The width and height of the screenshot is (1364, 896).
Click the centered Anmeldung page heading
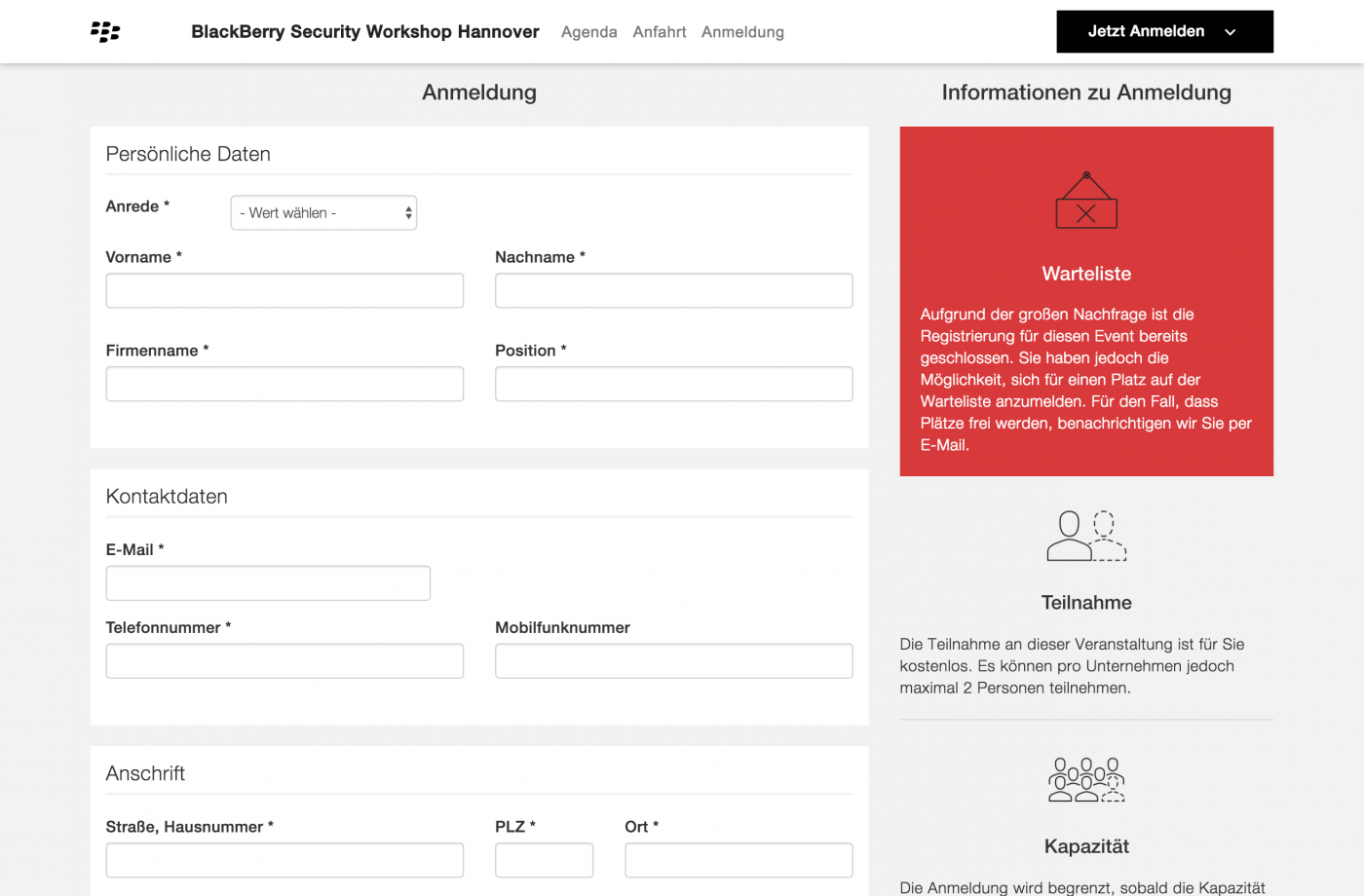coord(479,93)
